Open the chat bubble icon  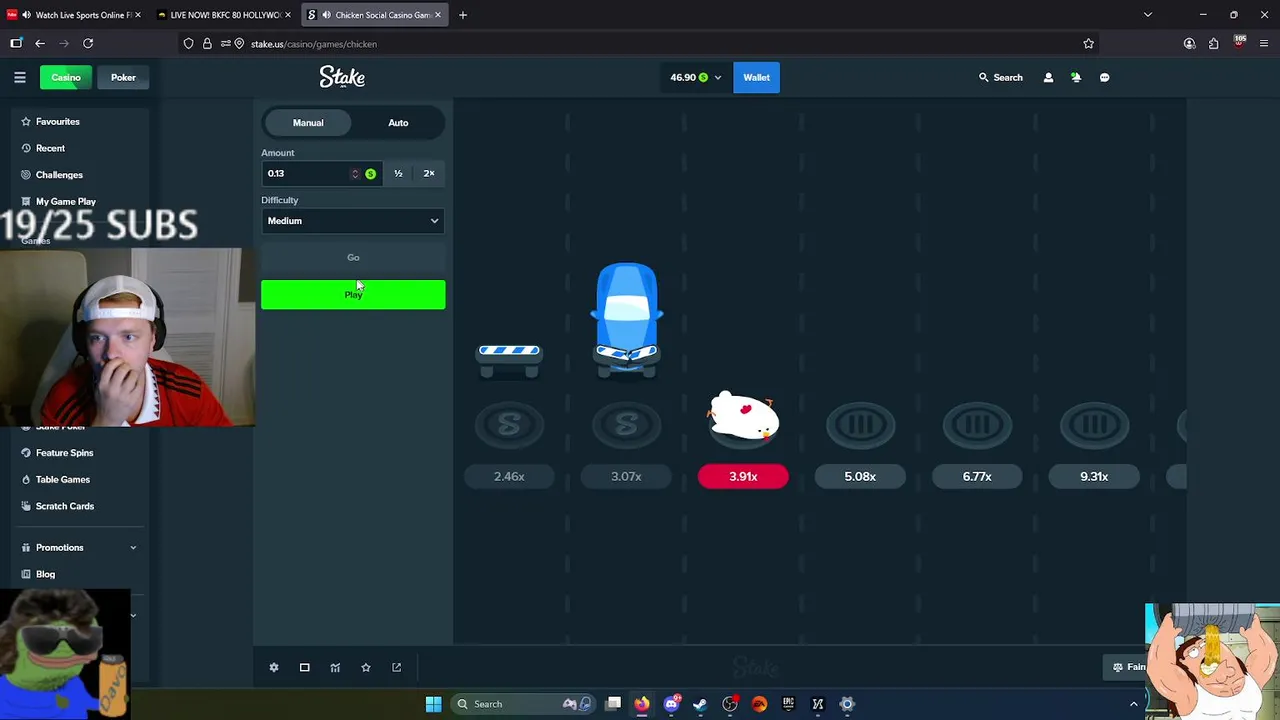[1104, 77]
